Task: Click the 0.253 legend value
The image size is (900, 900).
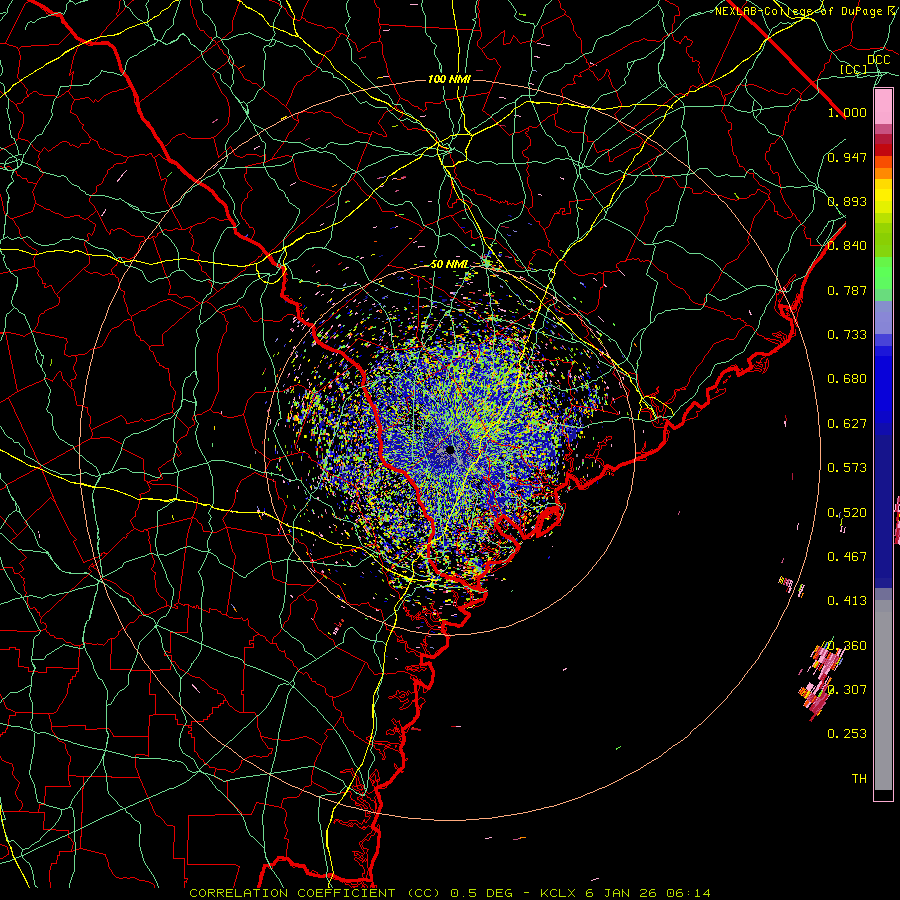Action: (847, 734)
